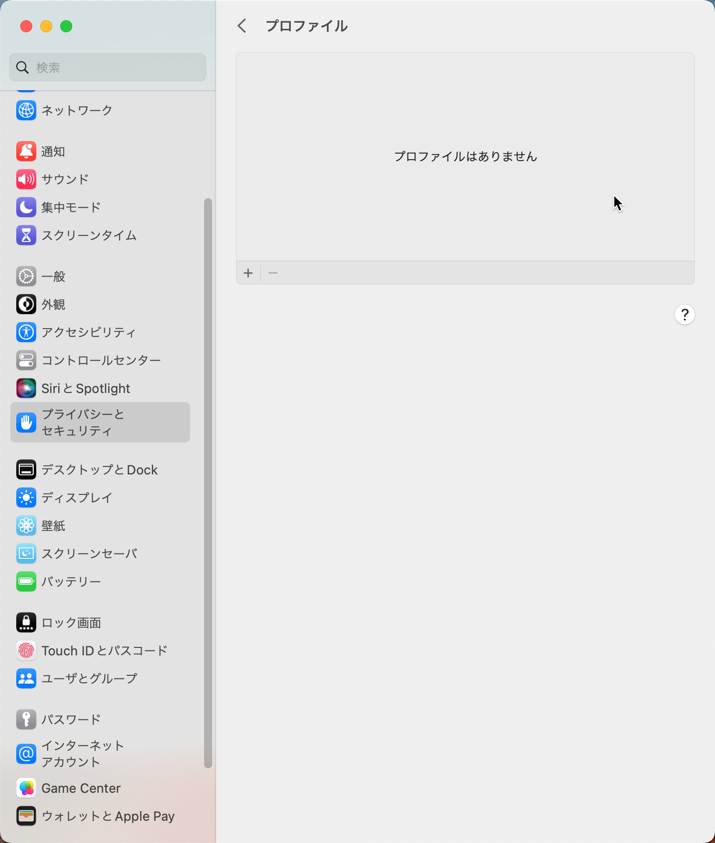This screenshot has height=843, width=715.
Task: Select 集中モード label in sidebar
Action: [x=71, y=208]
